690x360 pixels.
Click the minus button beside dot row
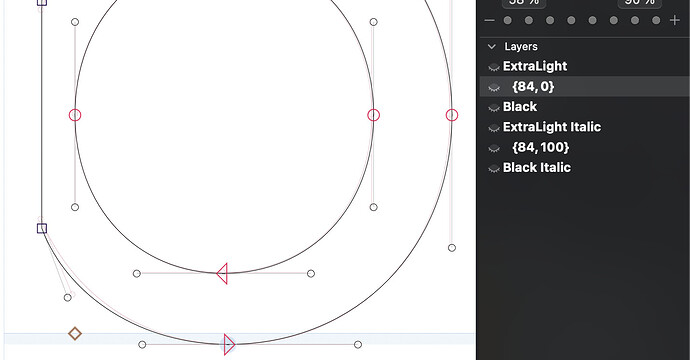[489, 20]
